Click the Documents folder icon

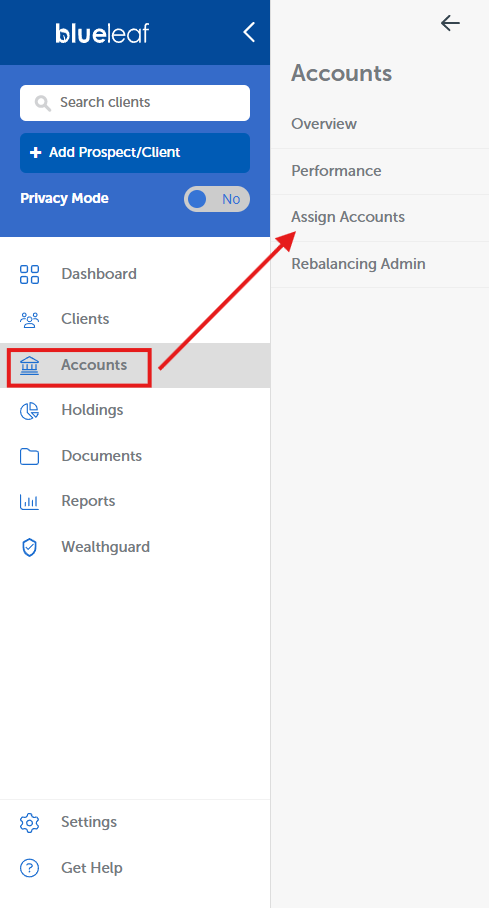30,456
